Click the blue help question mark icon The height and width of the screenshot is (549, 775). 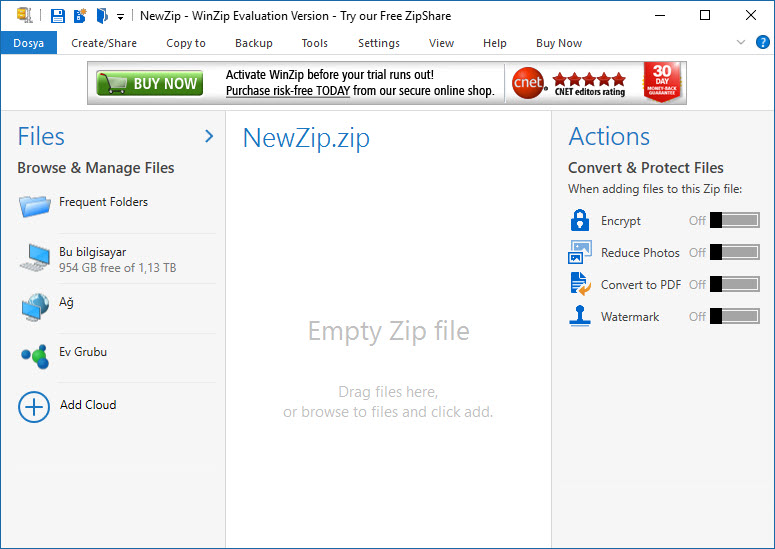tap(763, 42)
